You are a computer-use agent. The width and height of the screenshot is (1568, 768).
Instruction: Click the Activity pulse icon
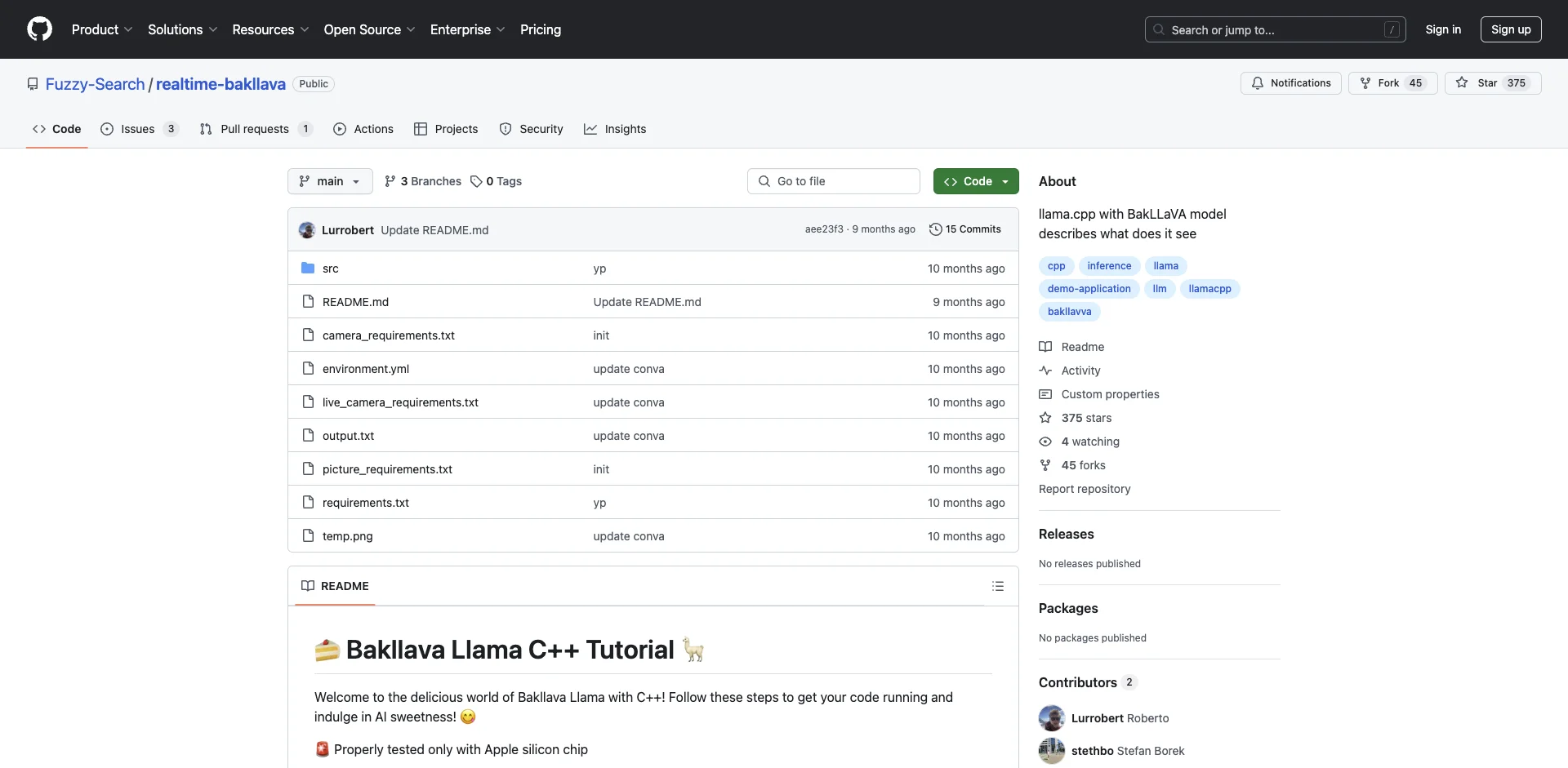pyautogui.click(x=1045, y=371)
